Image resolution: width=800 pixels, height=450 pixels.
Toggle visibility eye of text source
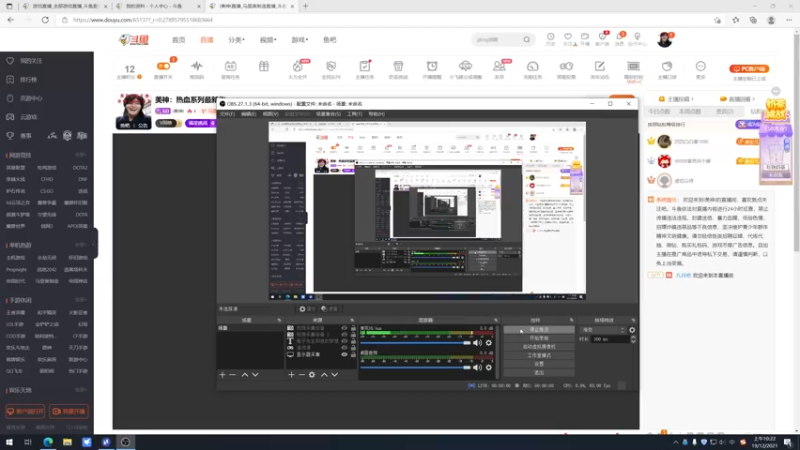coord(344,341)
